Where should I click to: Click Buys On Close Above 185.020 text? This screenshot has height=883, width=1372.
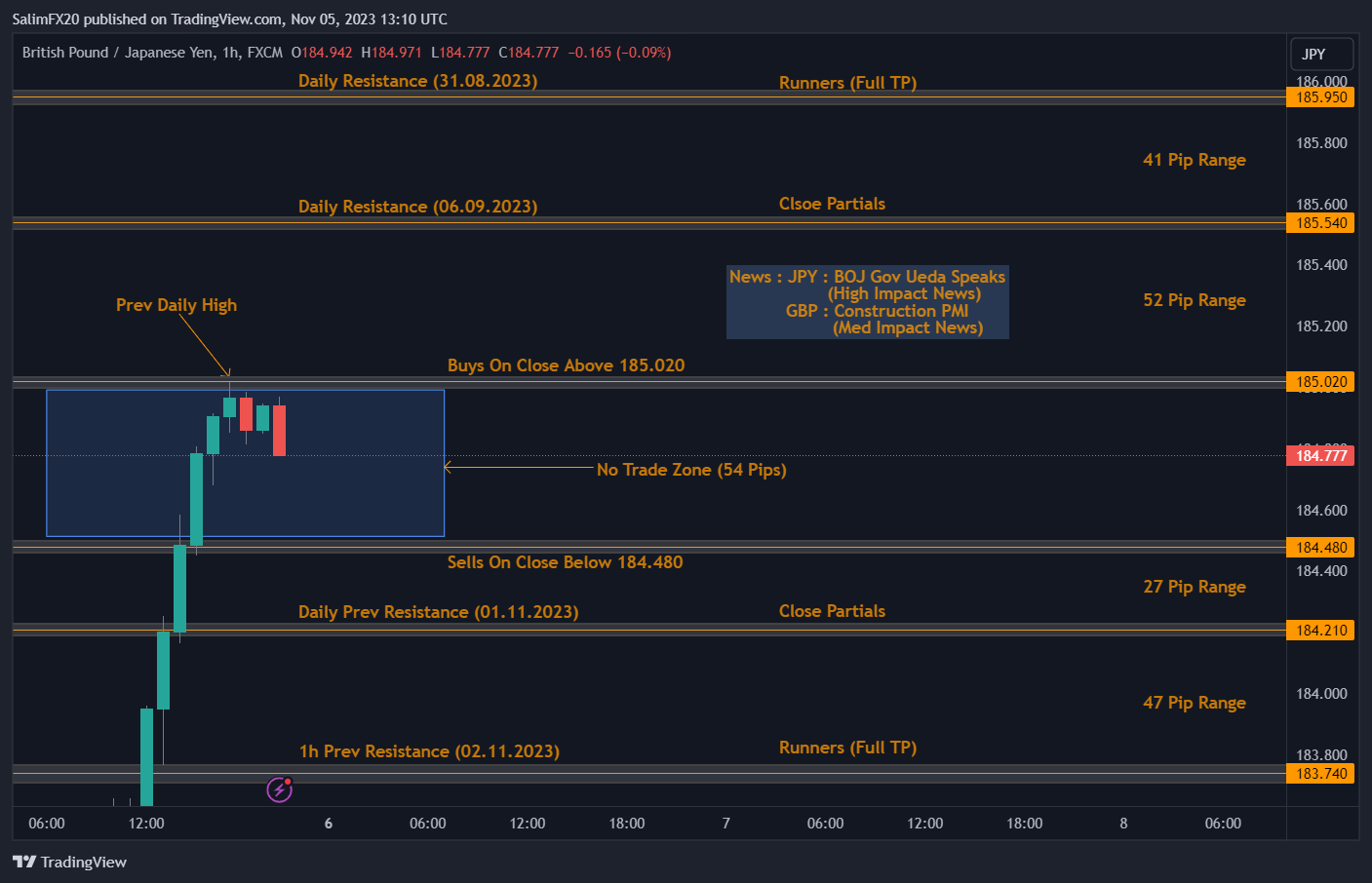pos(566,365)
